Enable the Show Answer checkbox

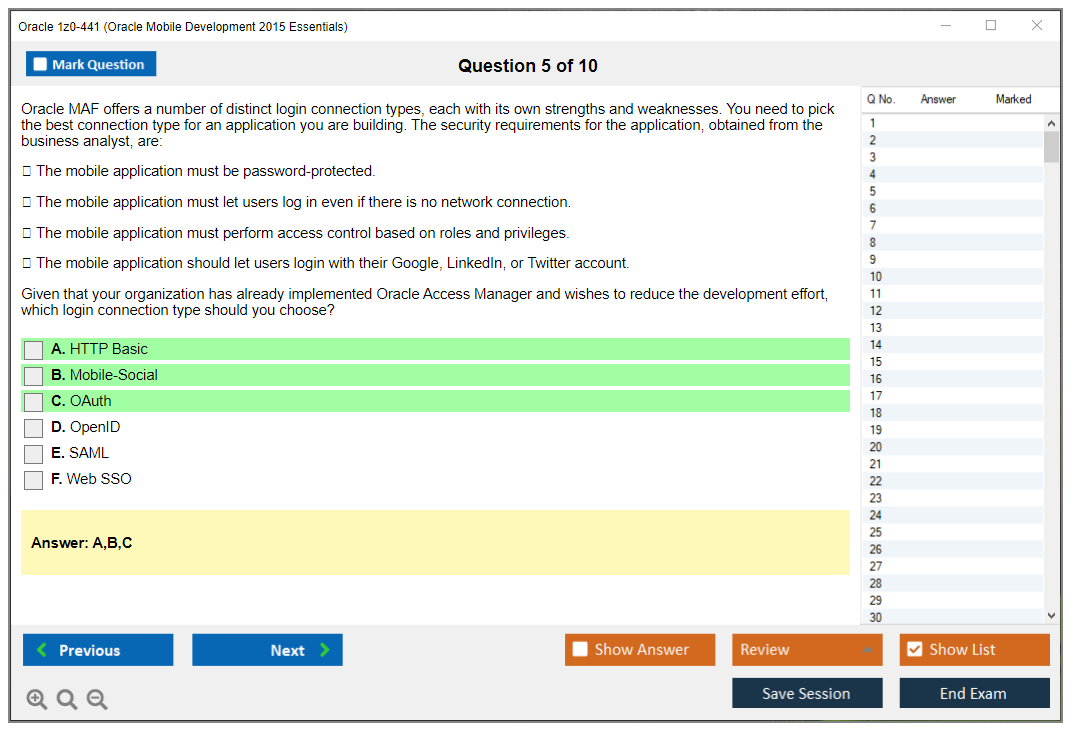click(x=580, y=649)
